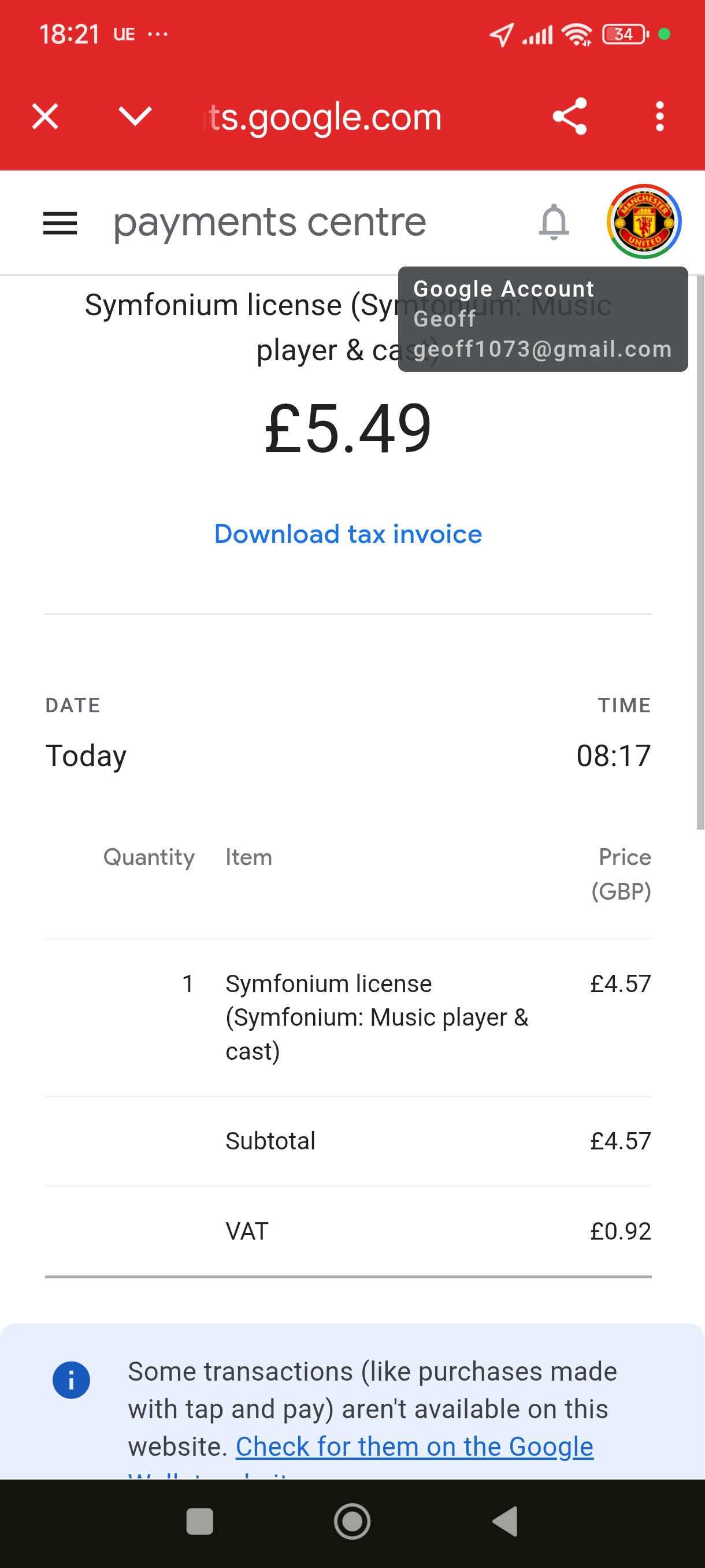
Task: Tap the payments centre title
Action: [269, 222]
